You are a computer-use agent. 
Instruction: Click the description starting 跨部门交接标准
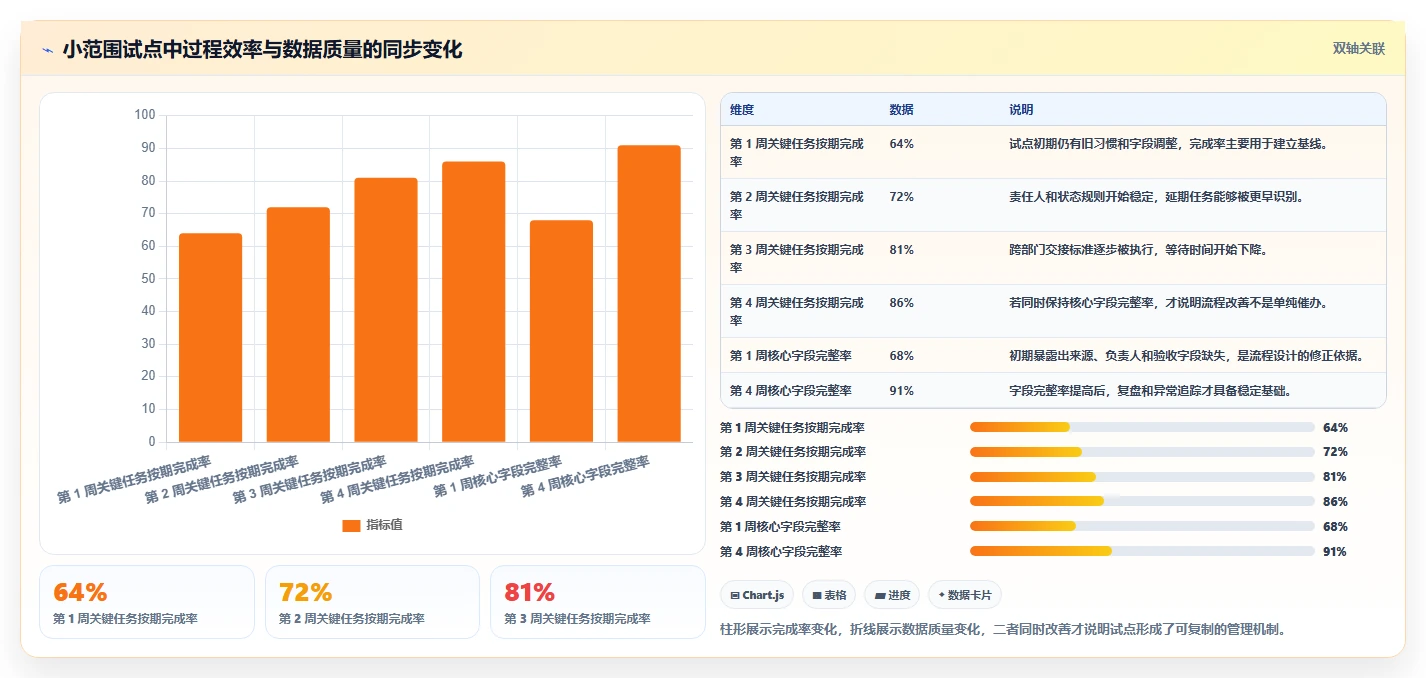pos(1138,250)
